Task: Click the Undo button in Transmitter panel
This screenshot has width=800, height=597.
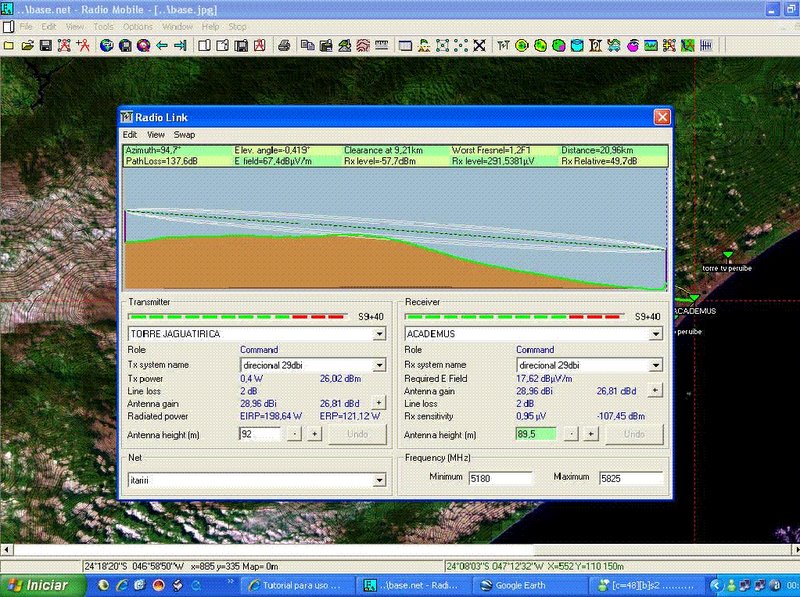Action: [357, 434]
